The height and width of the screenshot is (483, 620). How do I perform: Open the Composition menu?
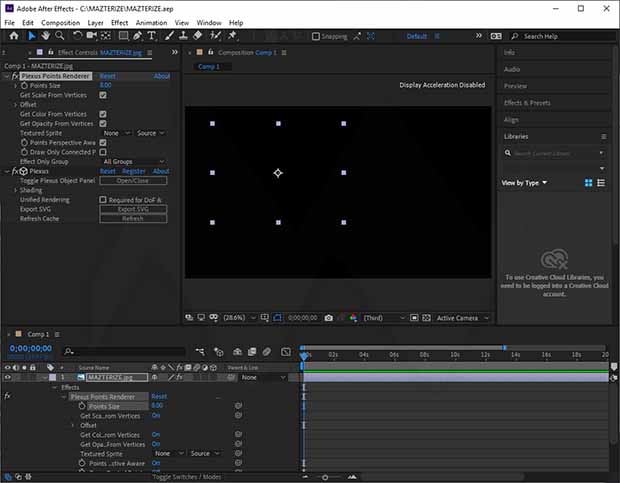(60, 23)
